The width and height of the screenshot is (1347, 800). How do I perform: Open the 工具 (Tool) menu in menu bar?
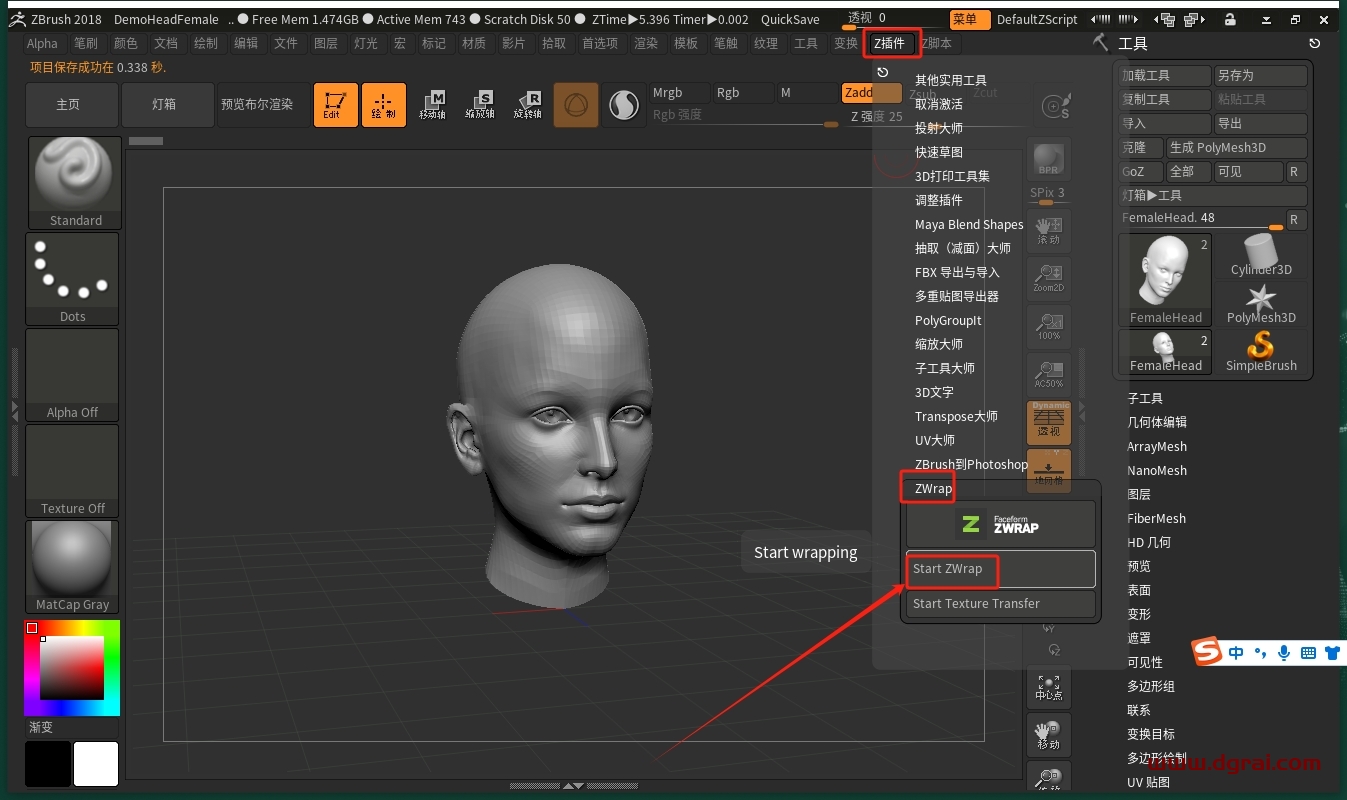(x=806, y=43)
